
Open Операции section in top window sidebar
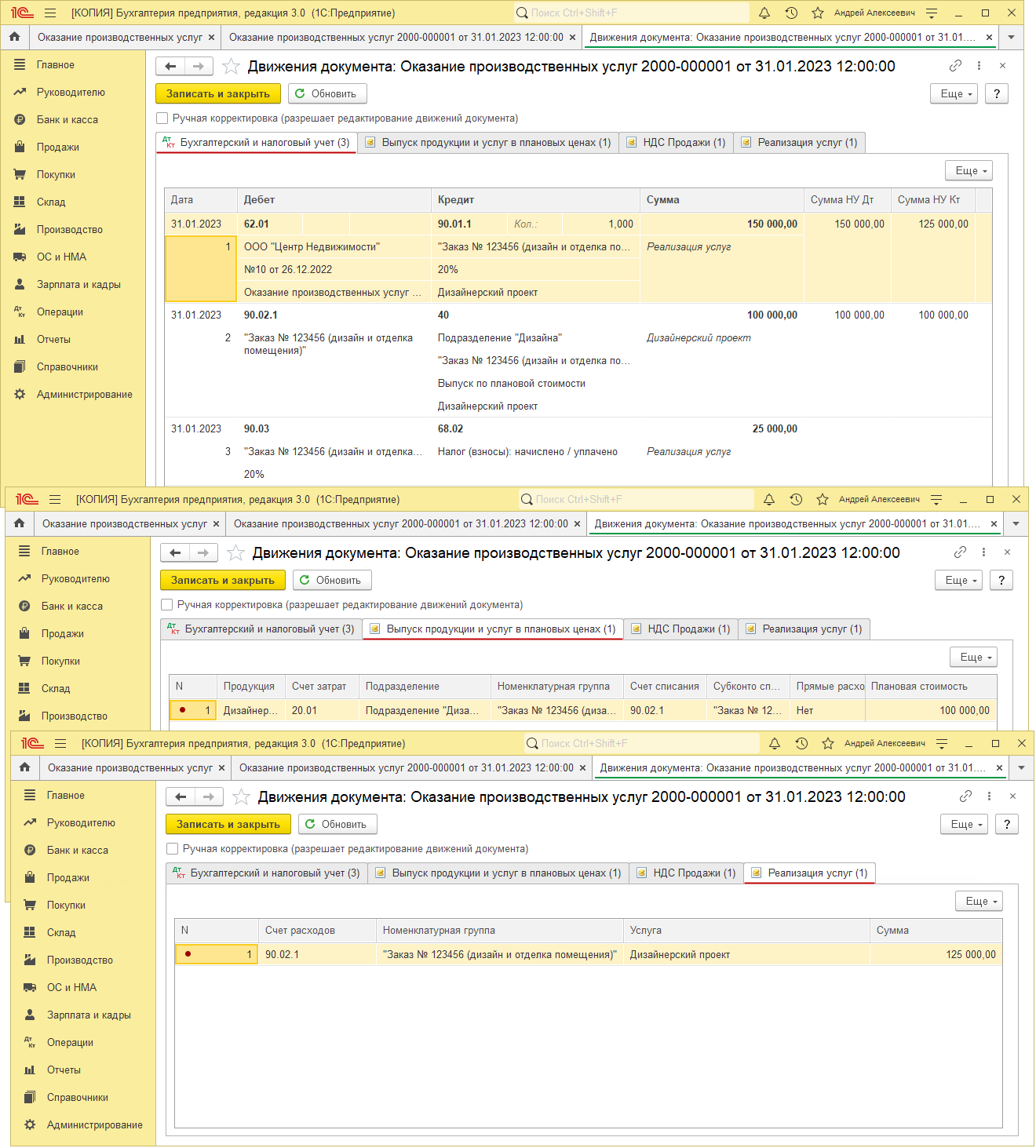pyautogui.click(x=60, y=312)
